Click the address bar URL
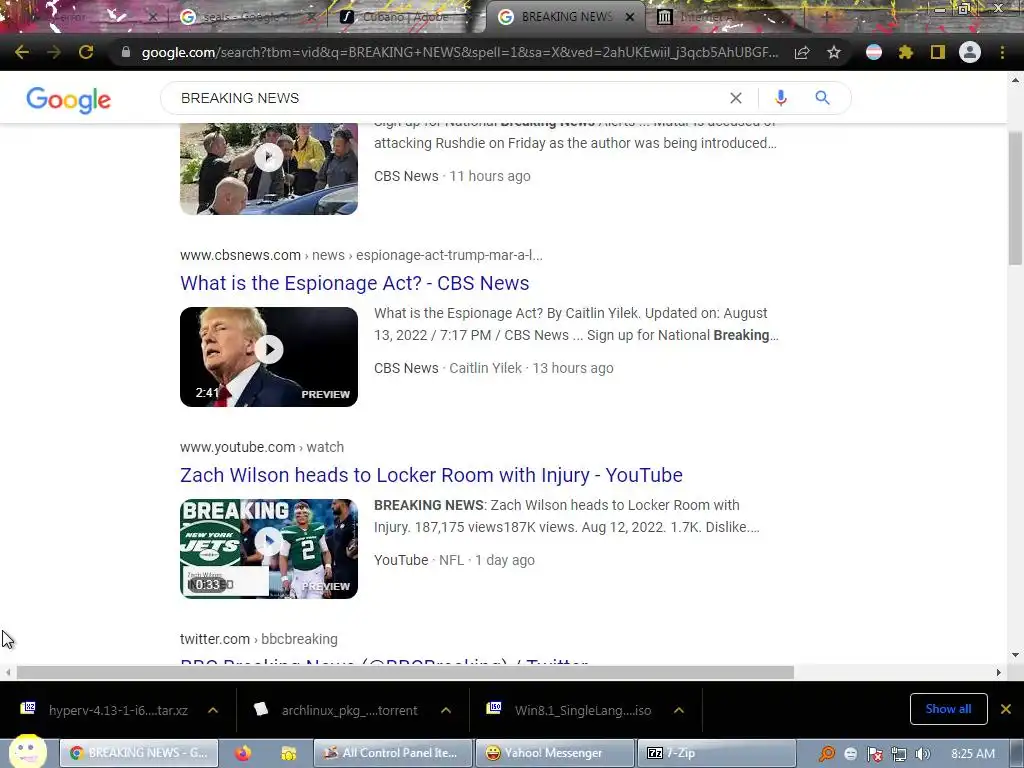 (460, 52)
